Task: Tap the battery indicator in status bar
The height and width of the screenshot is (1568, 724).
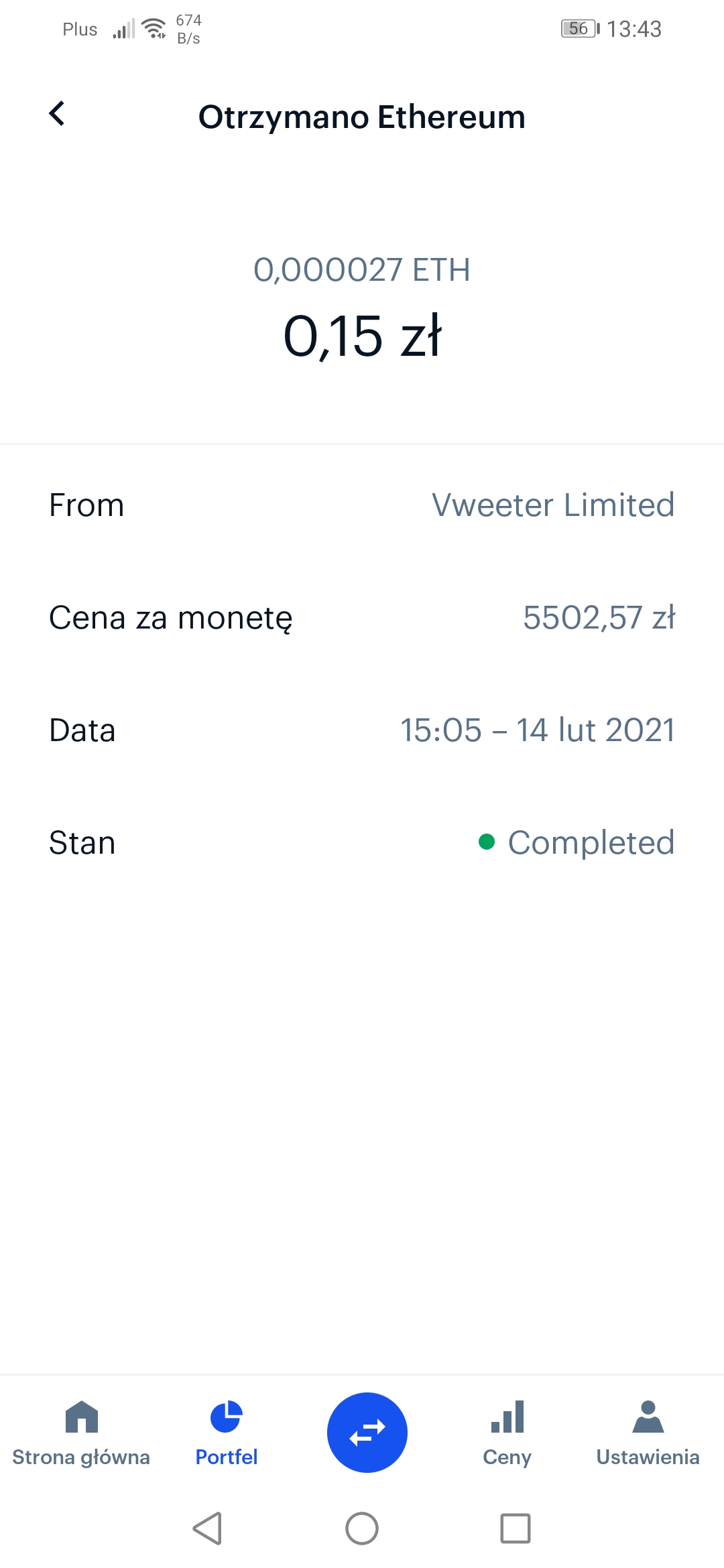Action: 581,29
